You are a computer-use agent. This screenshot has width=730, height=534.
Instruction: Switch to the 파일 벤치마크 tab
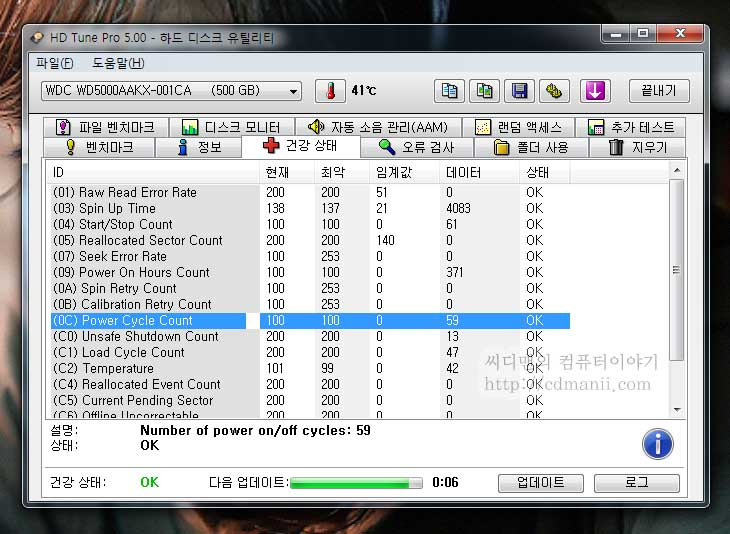pyautogui.click(x=105, y=127)
